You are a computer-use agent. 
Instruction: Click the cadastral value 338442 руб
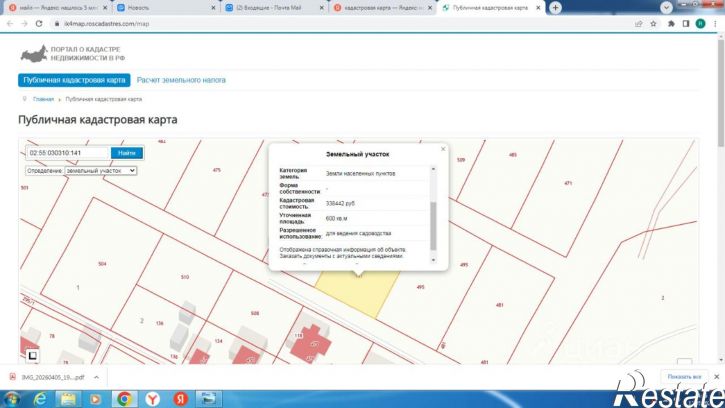coord(340,204)
